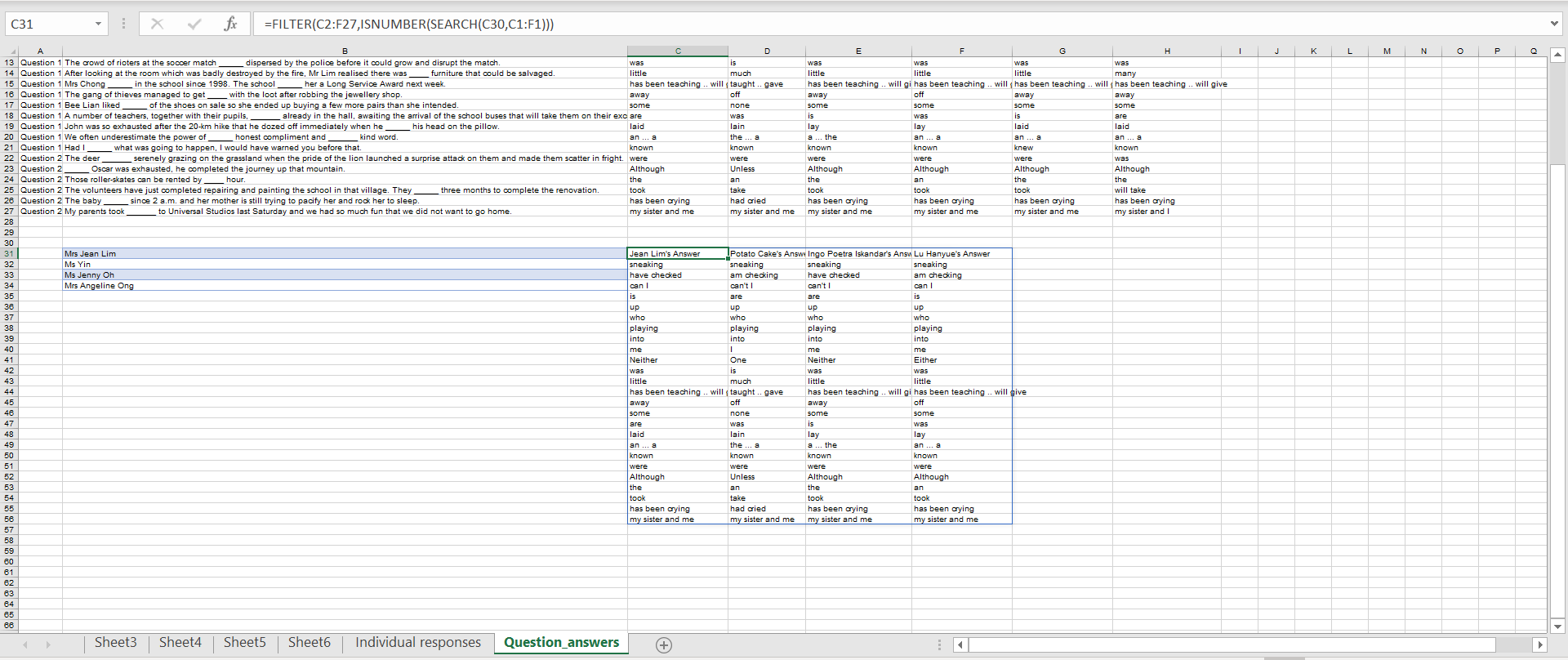This screenshot has width=1568, height=660.
Task: Click the previous sheet navigation arrow
Action: [25, 644]
